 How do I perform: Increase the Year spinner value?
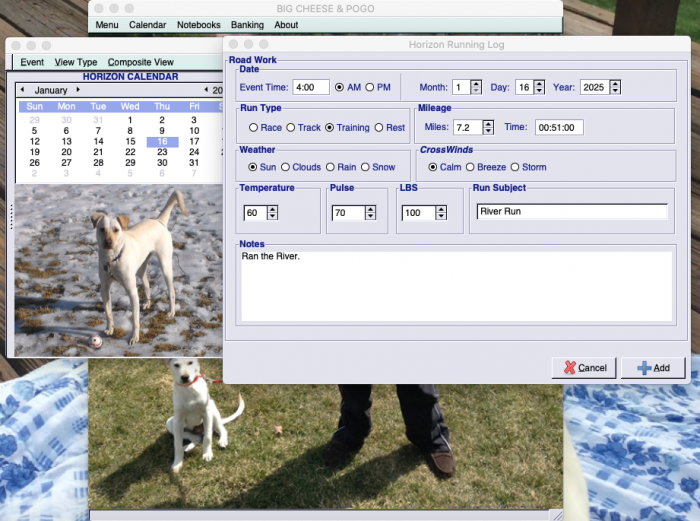point(613,83)
